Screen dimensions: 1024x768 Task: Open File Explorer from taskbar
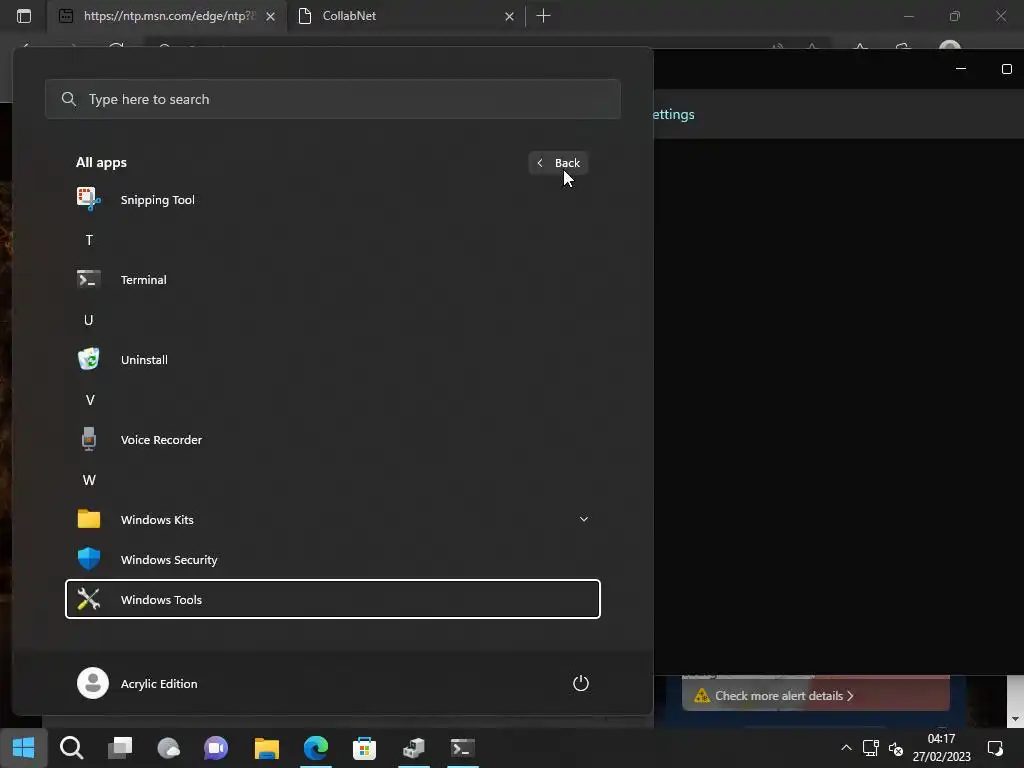[266, 748]
